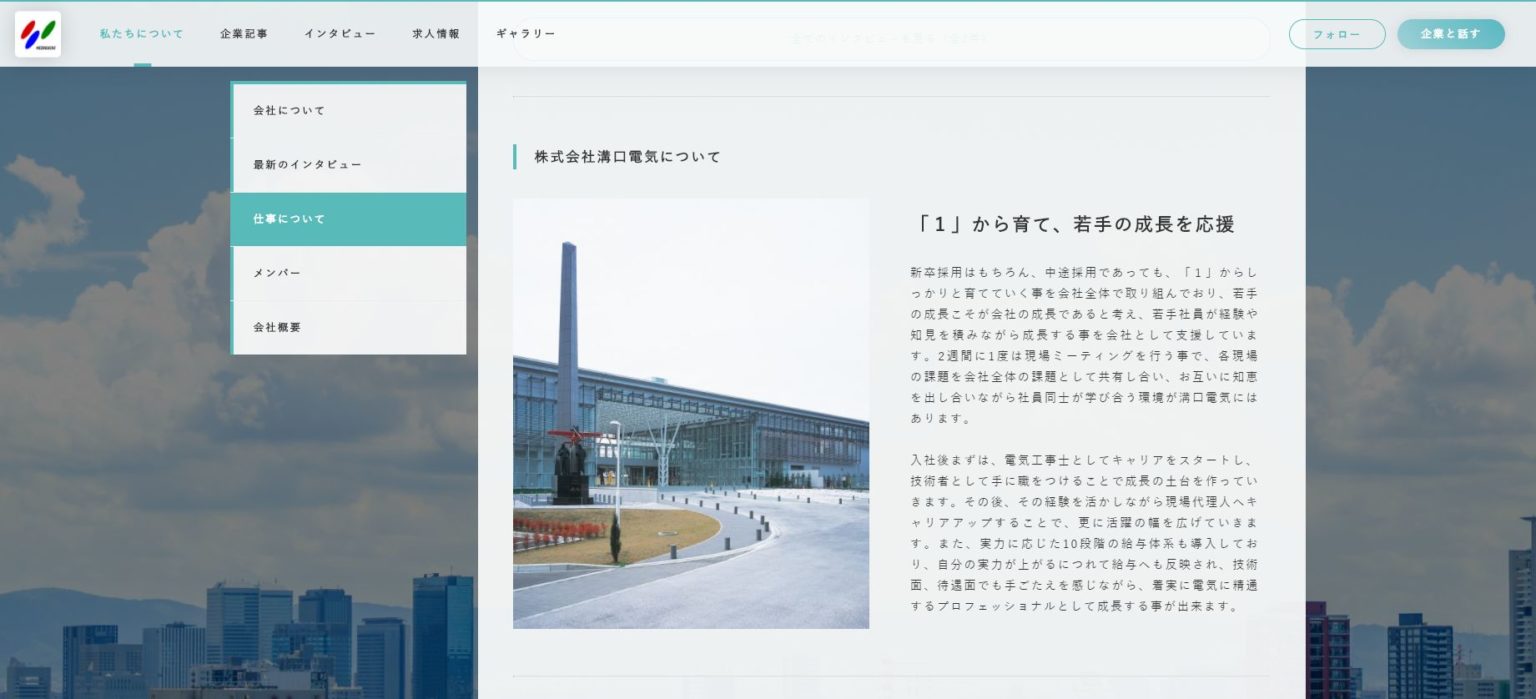The image size is (1536, 699).
Task: Go to the 企業記事 tab
Action: (x=244, y=34)
